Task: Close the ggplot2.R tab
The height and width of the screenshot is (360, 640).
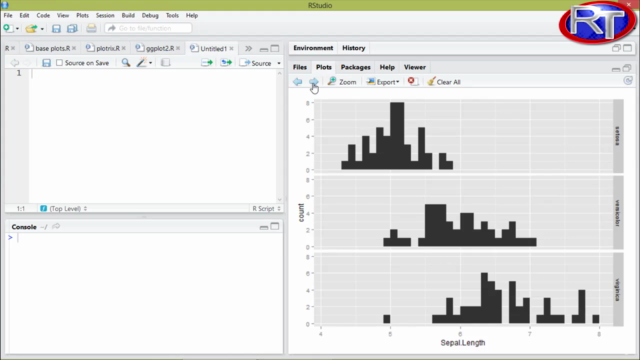Action: tap(178, 48)
